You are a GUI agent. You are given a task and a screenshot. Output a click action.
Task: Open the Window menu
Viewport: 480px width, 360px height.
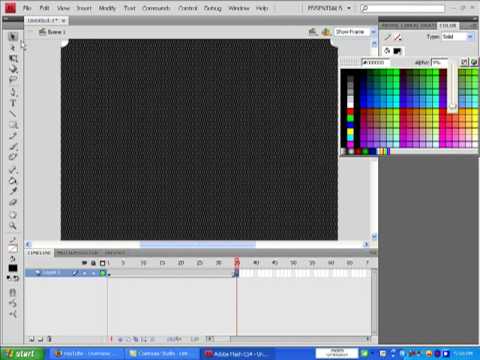239,8
